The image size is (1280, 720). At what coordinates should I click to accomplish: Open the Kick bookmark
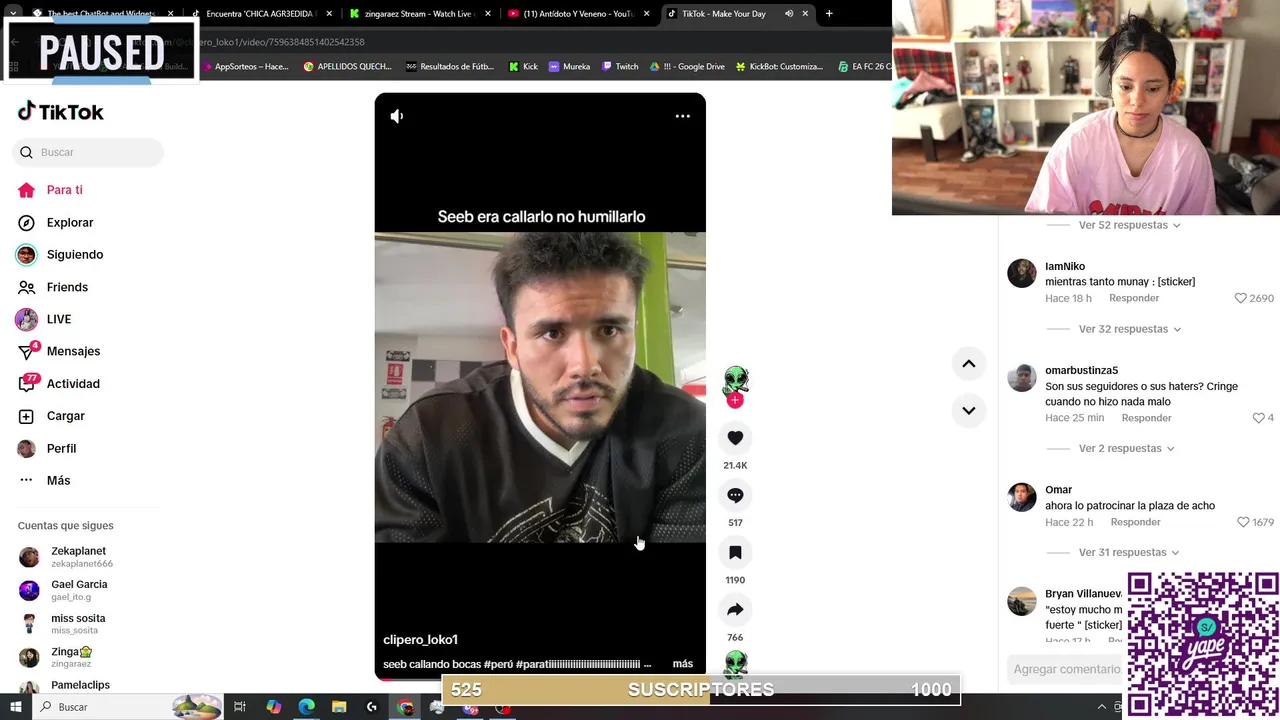point(523,66)
